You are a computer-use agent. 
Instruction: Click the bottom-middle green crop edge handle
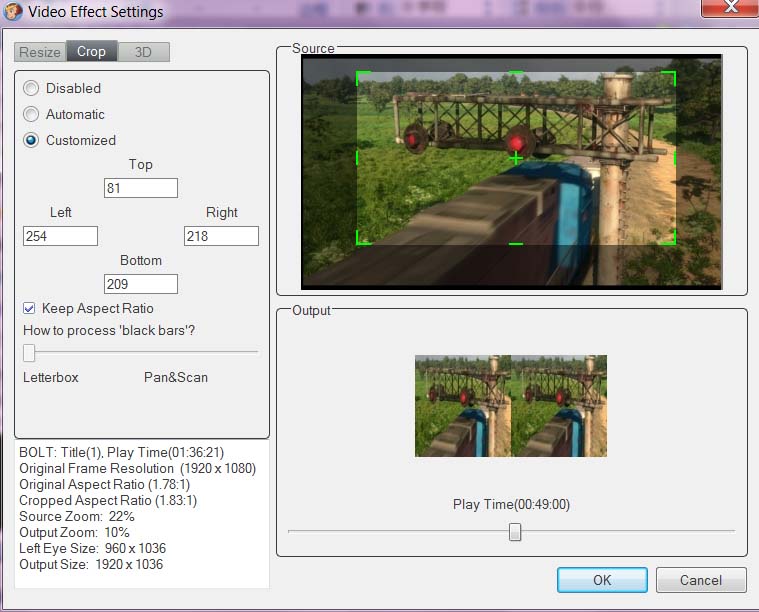516,244
